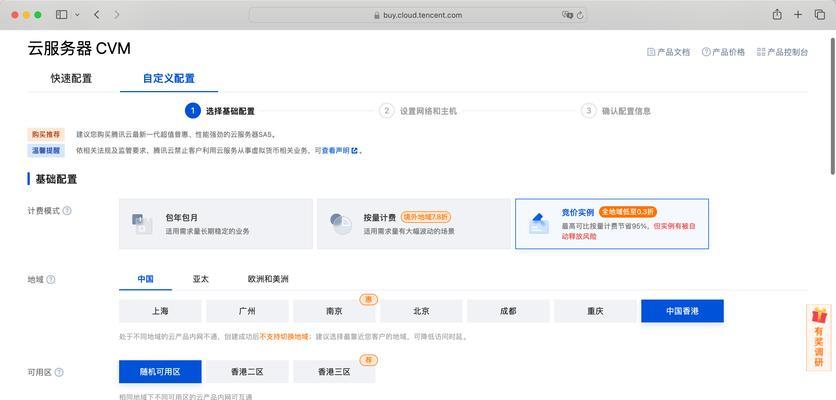Click the 云服务器 CVM page title
The width and height of the screenshot is (836, 400).
(79, 49)
